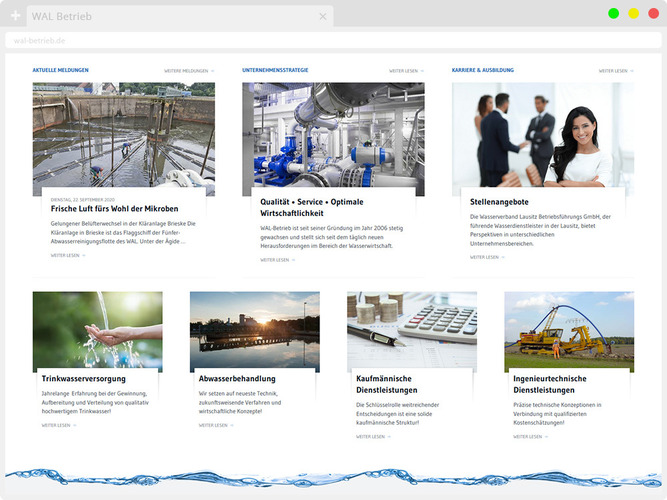
Task: Click Weiter lesen under Stellenangebote text
Action: (487, 257)
